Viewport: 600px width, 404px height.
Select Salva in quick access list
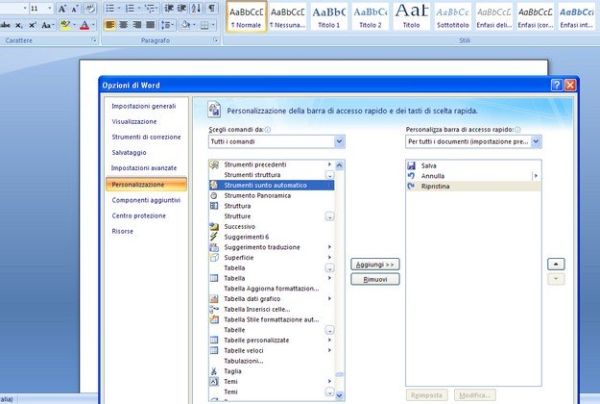429,165
